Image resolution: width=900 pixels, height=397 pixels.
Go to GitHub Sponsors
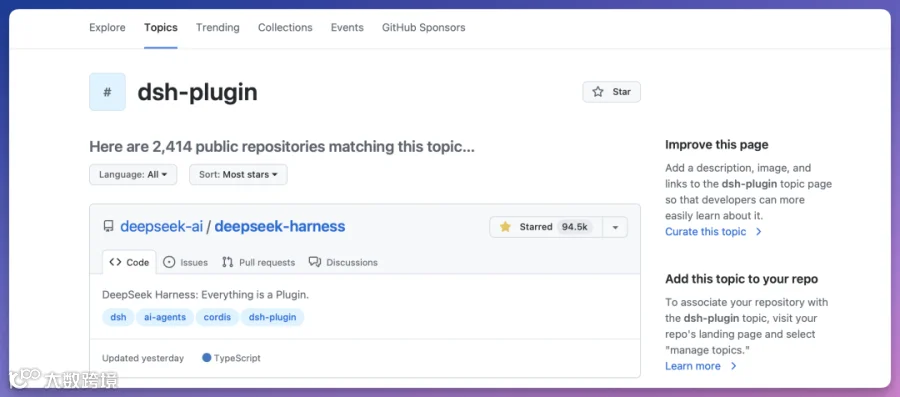[424, 28]
